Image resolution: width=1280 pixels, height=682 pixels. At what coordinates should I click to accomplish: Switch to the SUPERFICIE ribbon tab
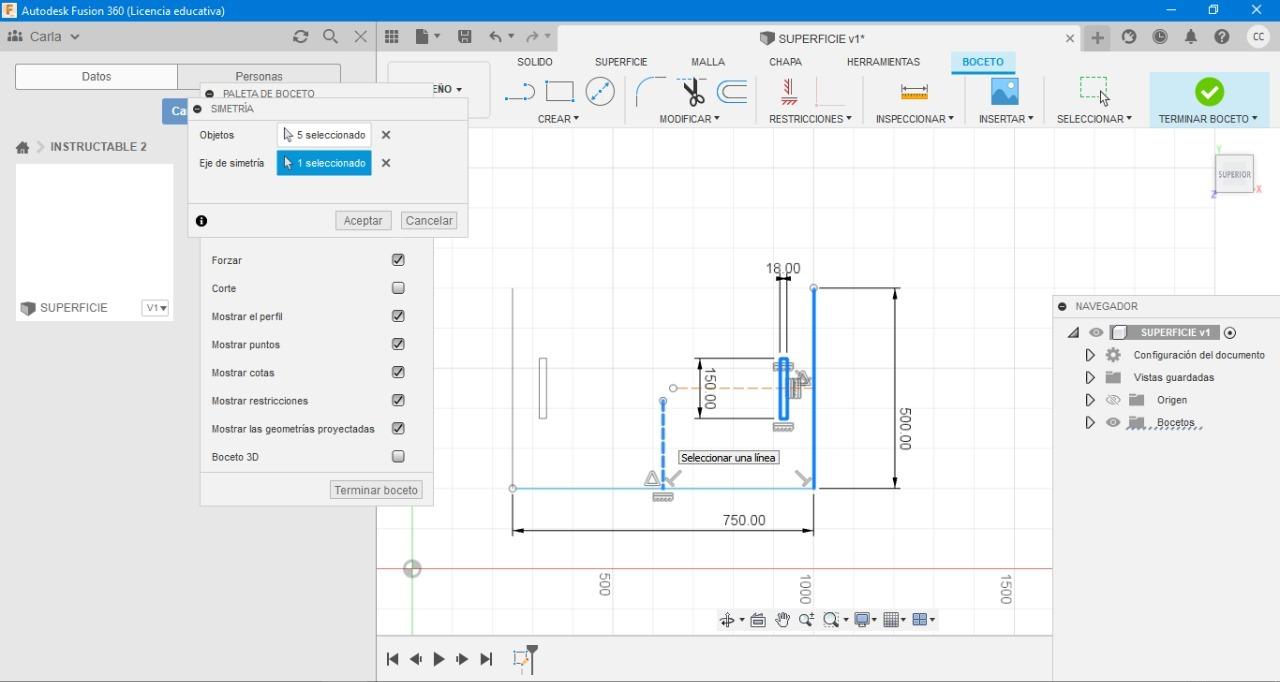pos(621,62)
